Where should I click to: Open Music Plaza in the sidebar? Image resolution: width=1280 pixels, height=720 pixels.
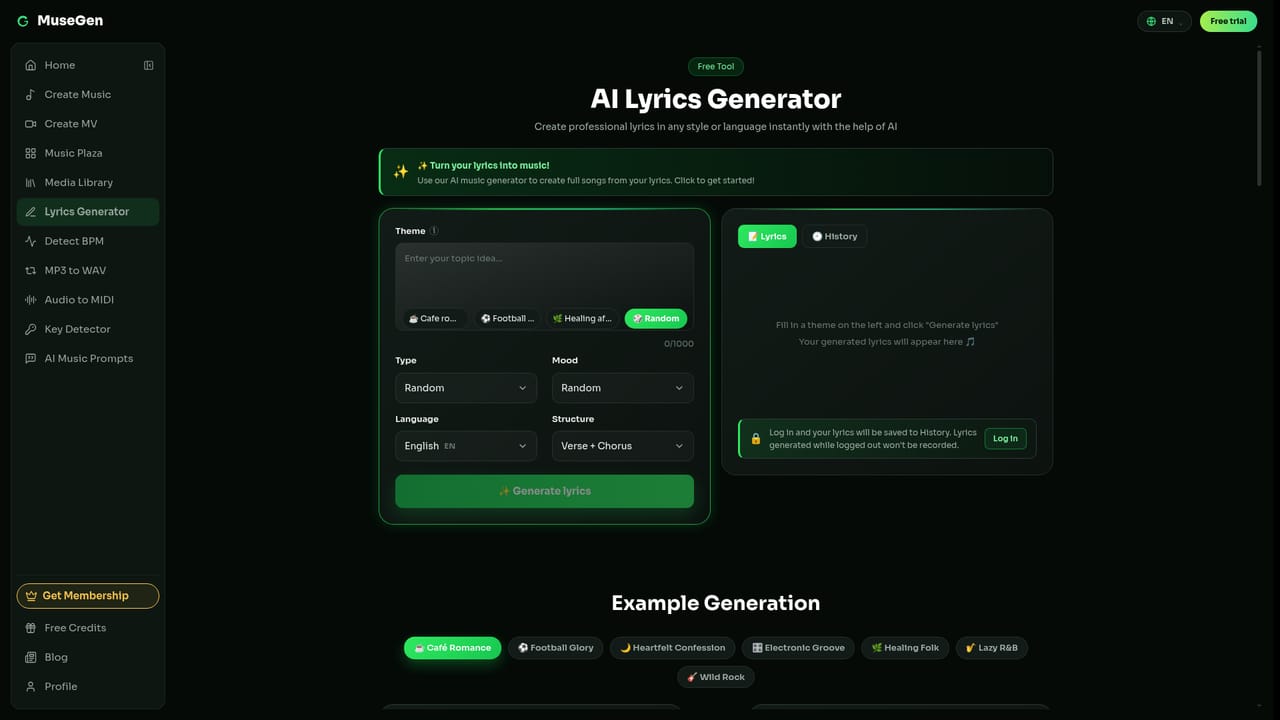[88, 153]
